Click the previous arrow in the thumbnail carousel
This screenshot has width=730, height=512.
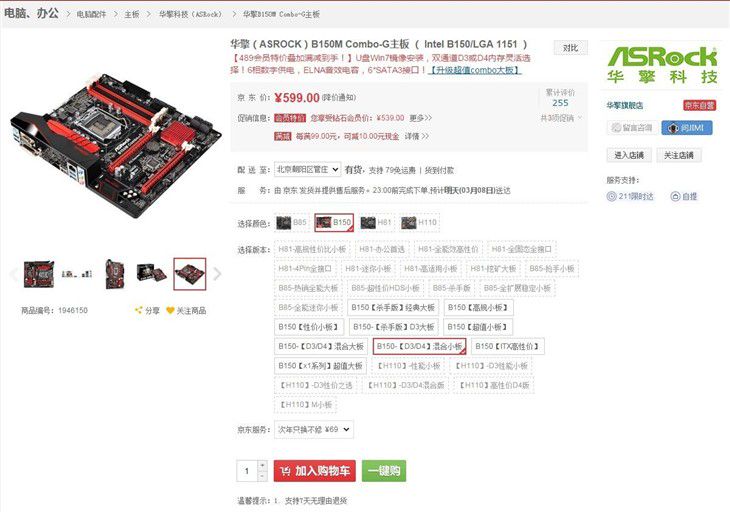pos(14,274)
